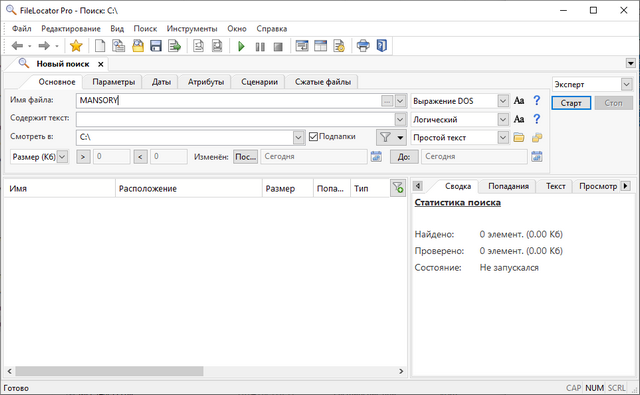The height and width of the screenshot is (395, 640).
Task: Switch to the Сжатые файлы tab
Action: [323, 82]
